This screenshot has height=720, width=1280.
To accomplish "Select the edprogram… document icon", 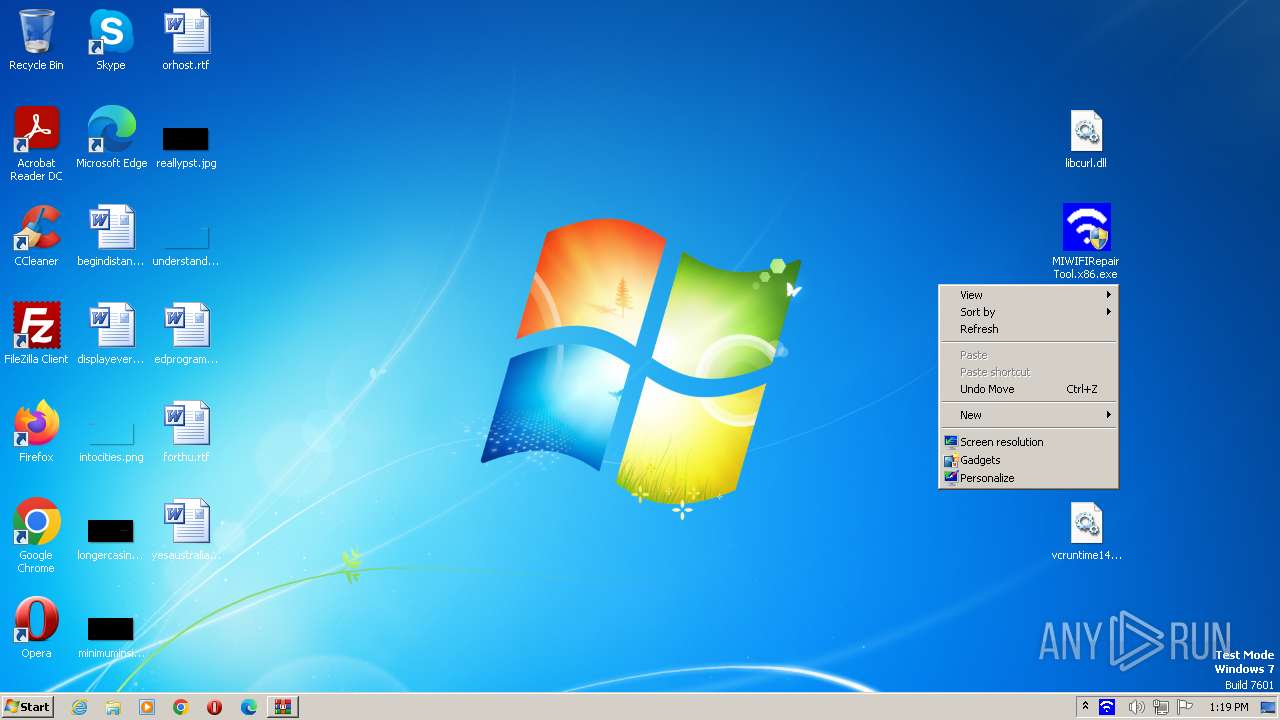I will point(186,334).
